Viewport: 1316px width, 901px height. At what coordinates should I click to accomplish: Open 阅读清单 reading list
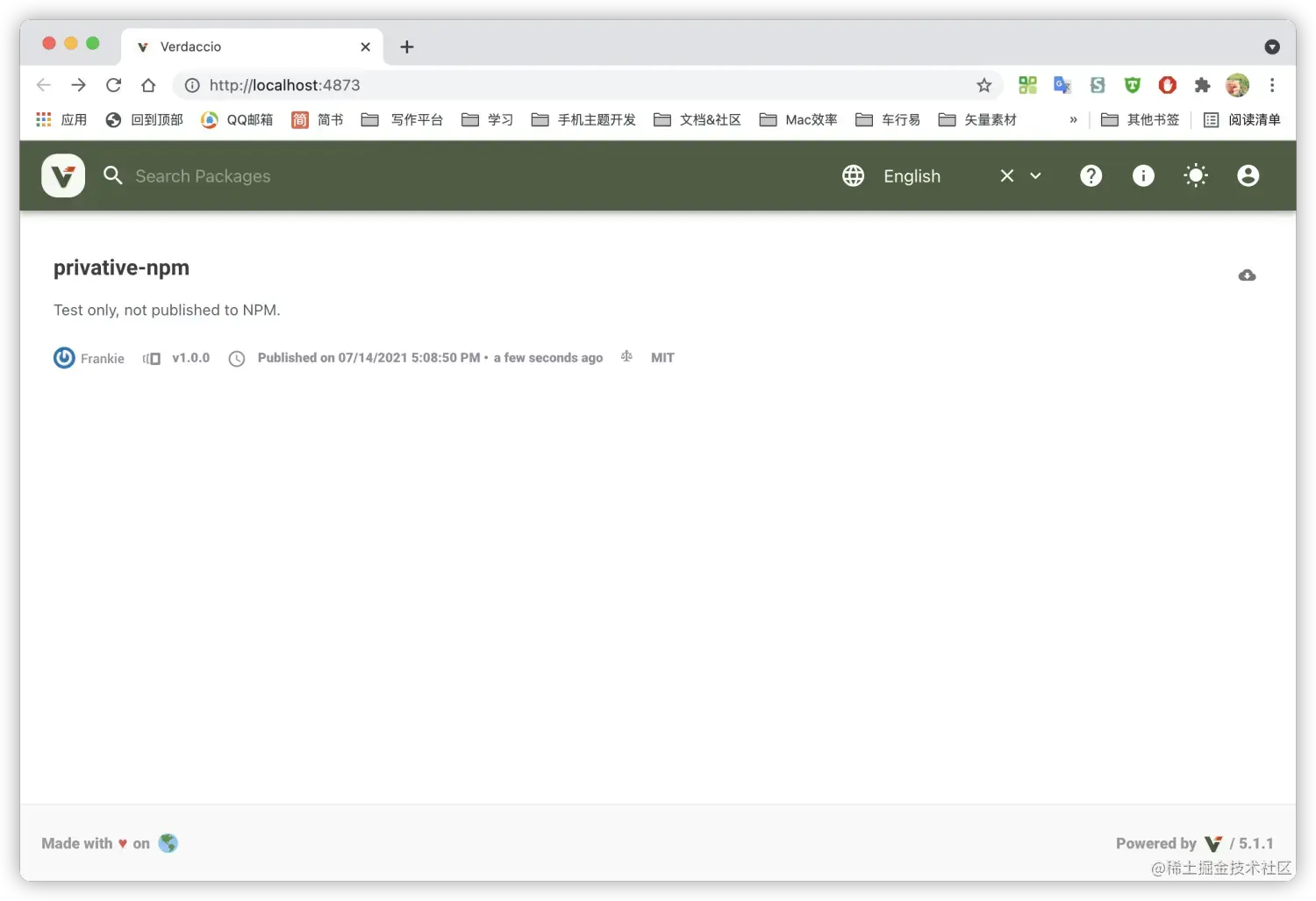(x=1241, y=119)
